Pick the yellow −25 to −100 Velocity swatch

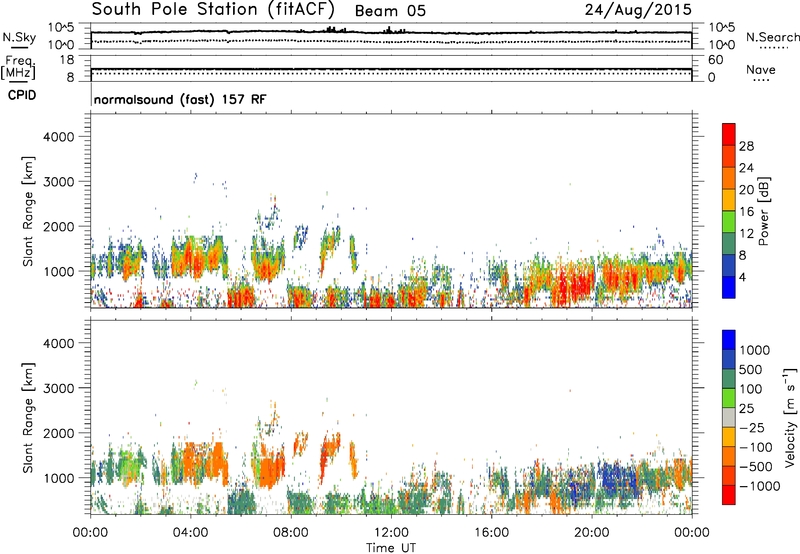(x=729, y=437)
